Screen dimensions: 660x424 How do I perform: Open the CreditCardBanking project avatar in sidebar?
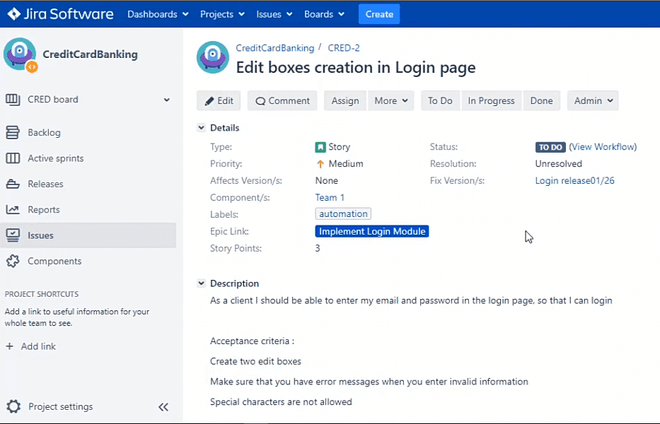20,55
